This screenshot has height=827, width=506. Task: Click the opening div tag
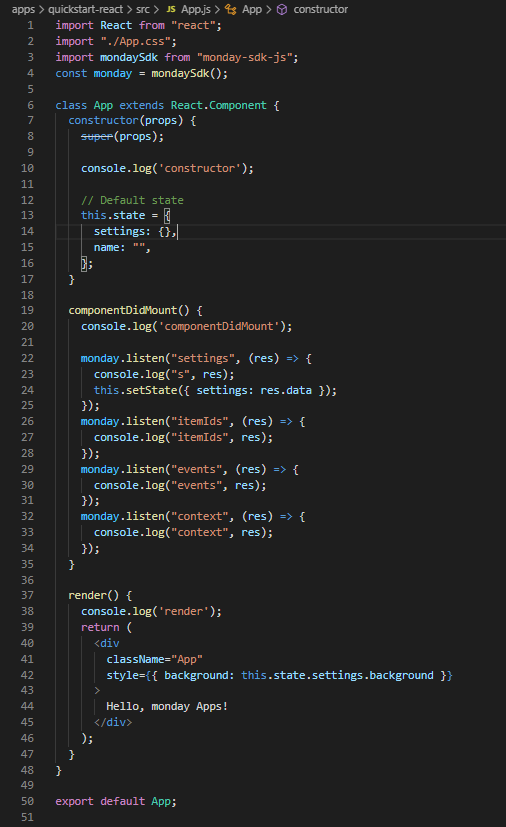107,643
